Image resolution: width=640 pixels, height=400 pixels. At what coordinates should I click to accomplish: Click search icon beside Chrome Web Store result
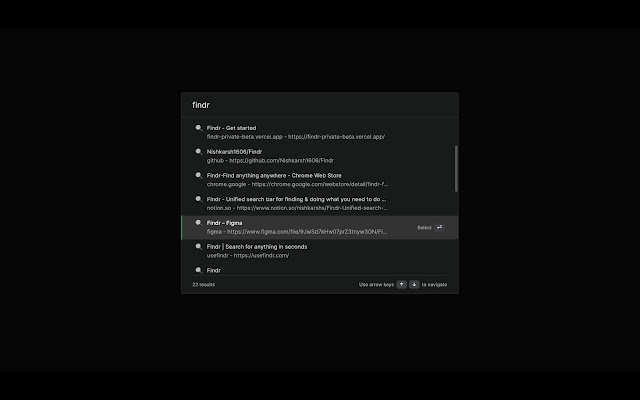click(x=198, y=176)
